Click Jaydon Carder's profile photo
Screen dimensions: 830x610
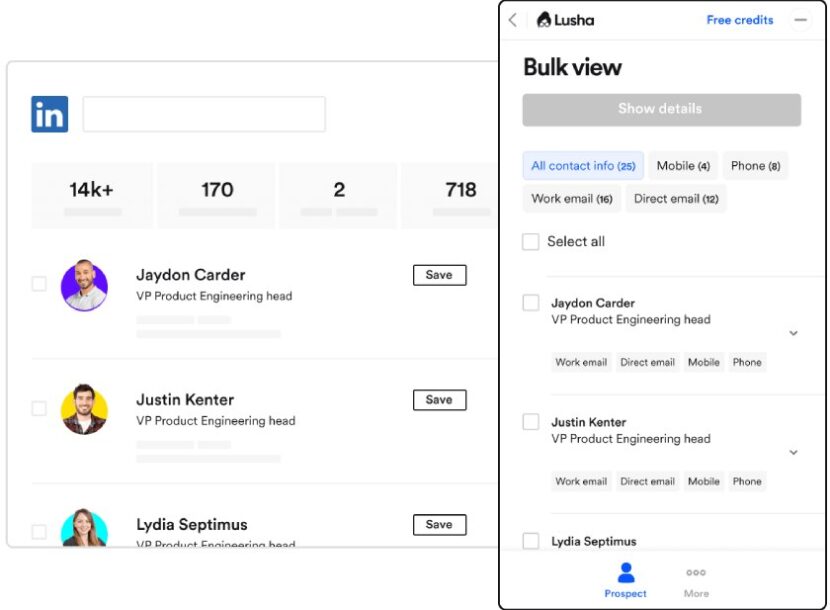(x=84, y=285)
